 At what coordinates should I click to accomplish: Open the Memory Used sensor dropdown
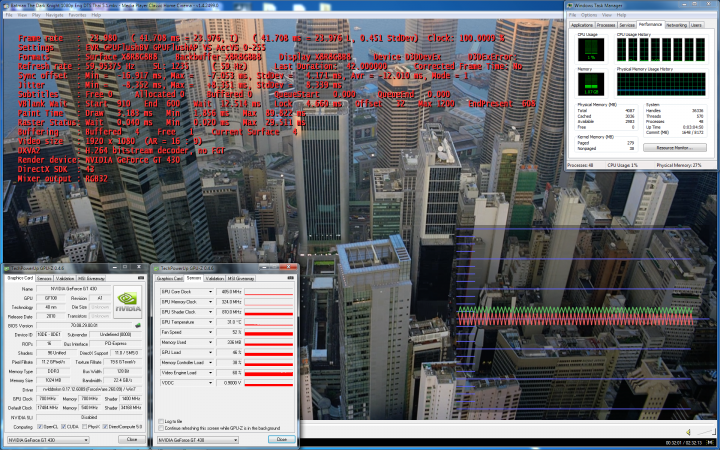coord(210,342)
